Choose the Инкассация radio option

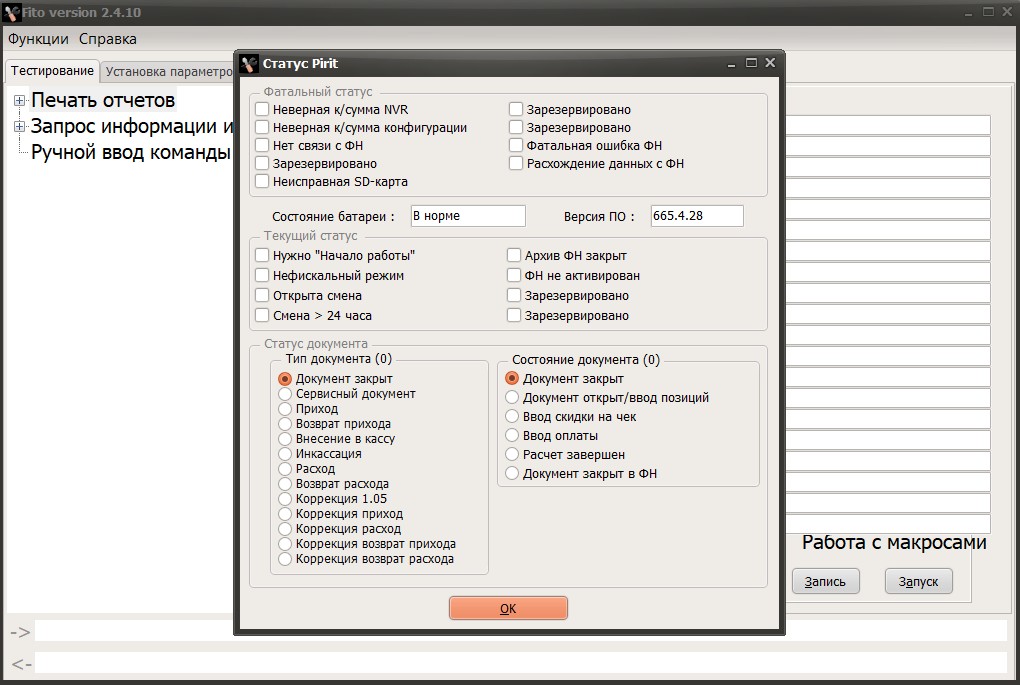[x=285, y=454]
